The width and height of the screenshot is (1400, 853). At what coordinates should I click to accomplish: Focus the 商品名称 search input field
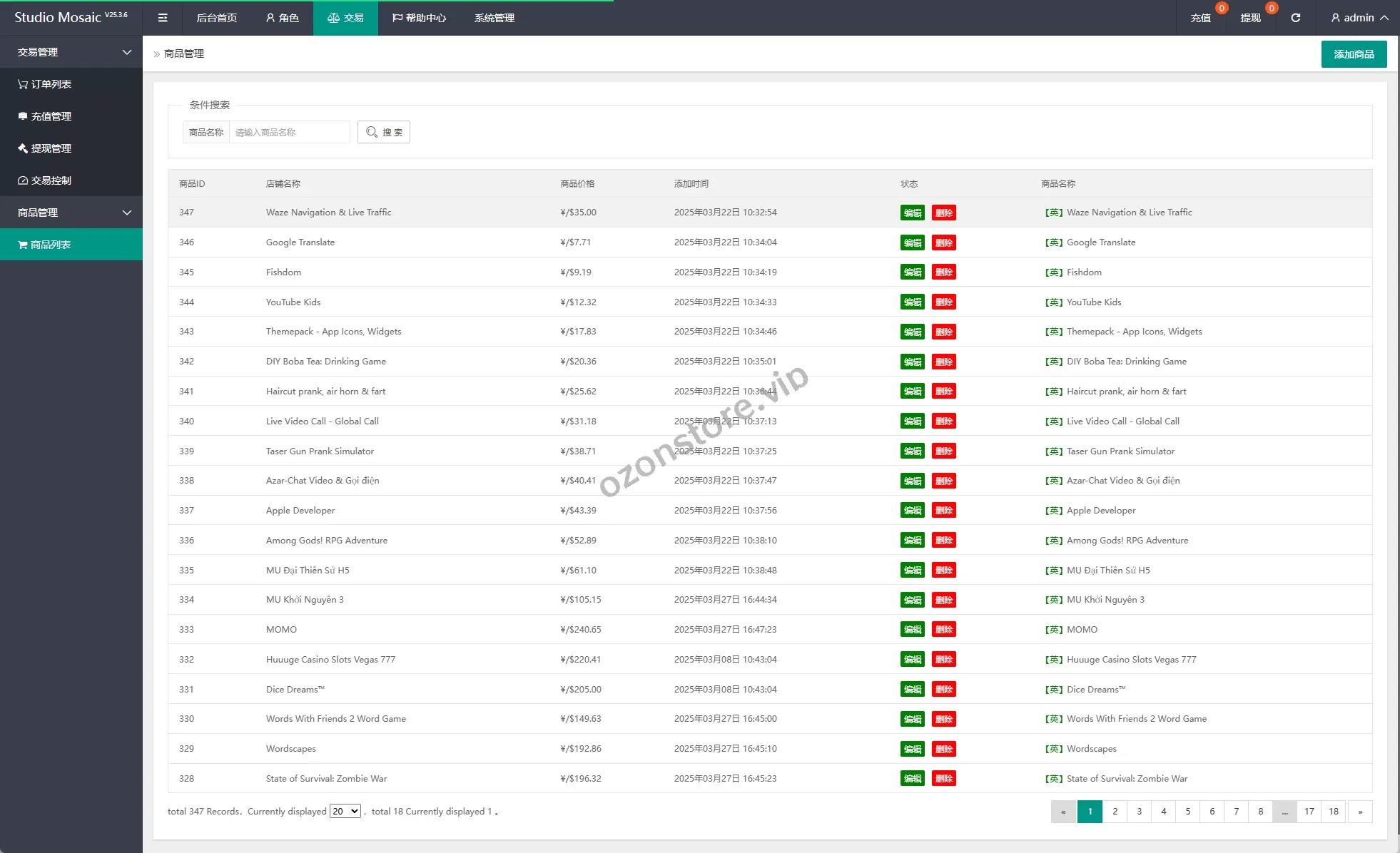point(289,132)
